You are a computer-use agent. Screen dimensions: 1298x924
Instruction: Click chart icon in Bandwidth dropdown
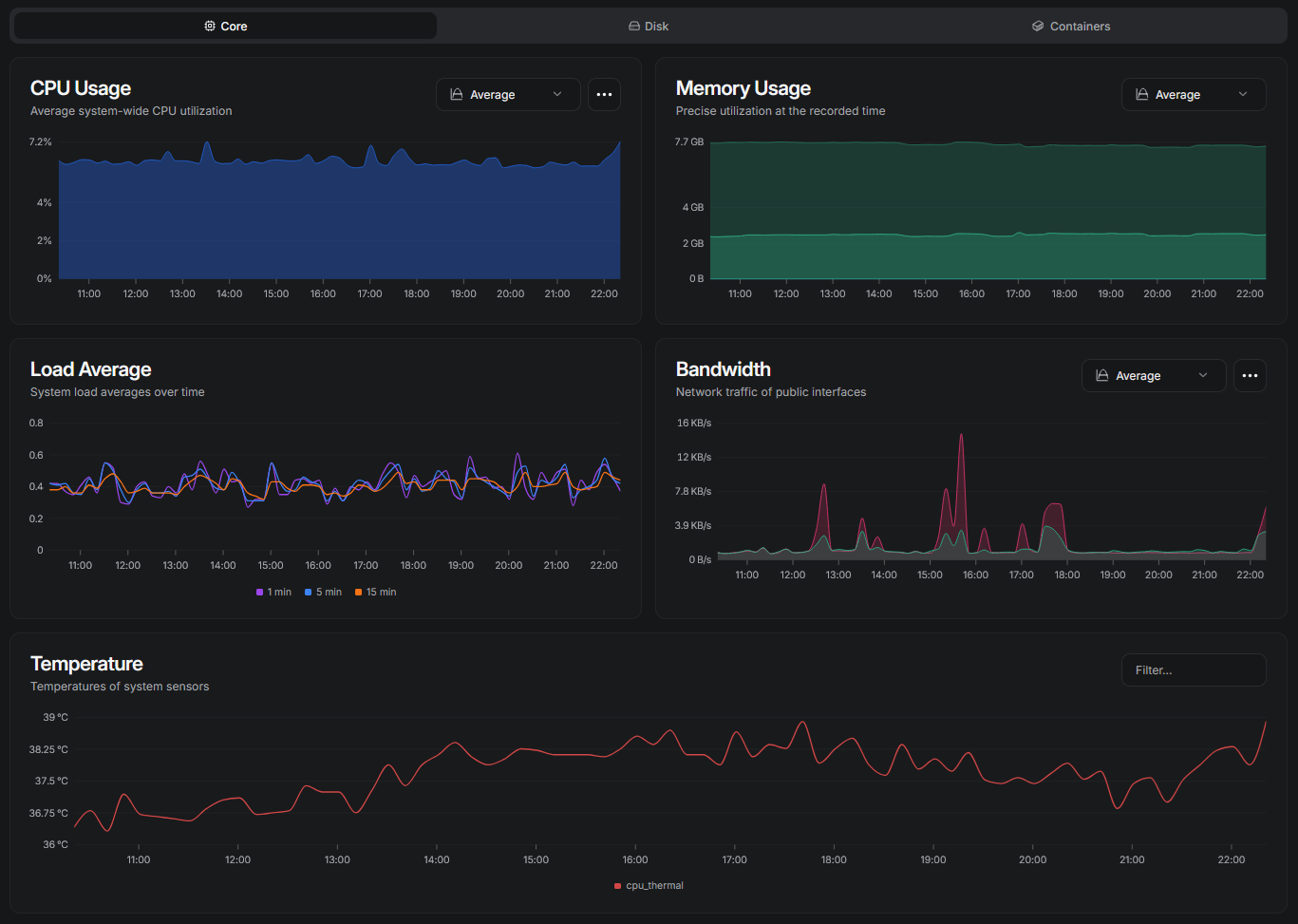coord(1102,375)
